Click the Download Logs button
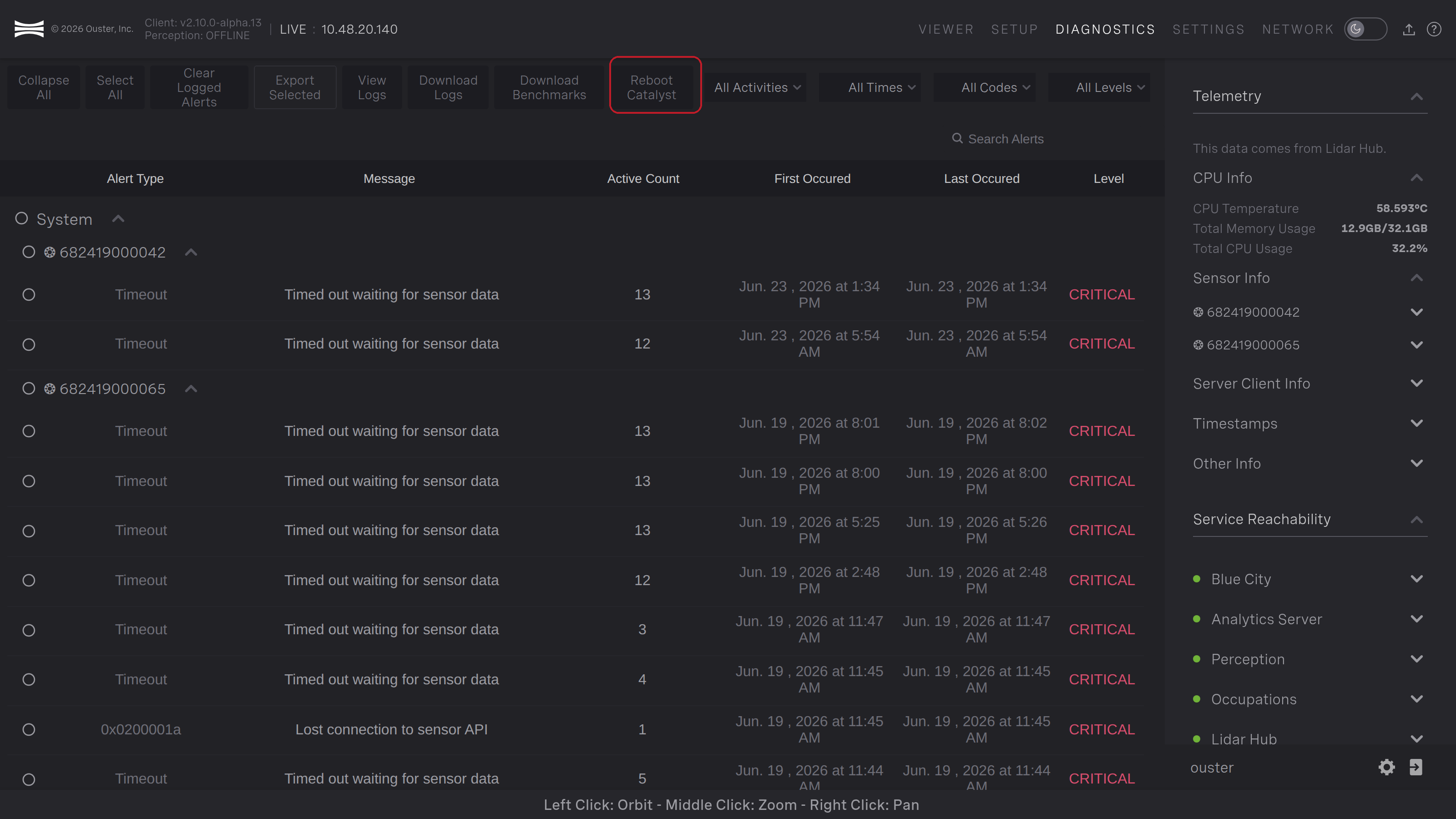The image size is (1456, 819). pos(448,88)
